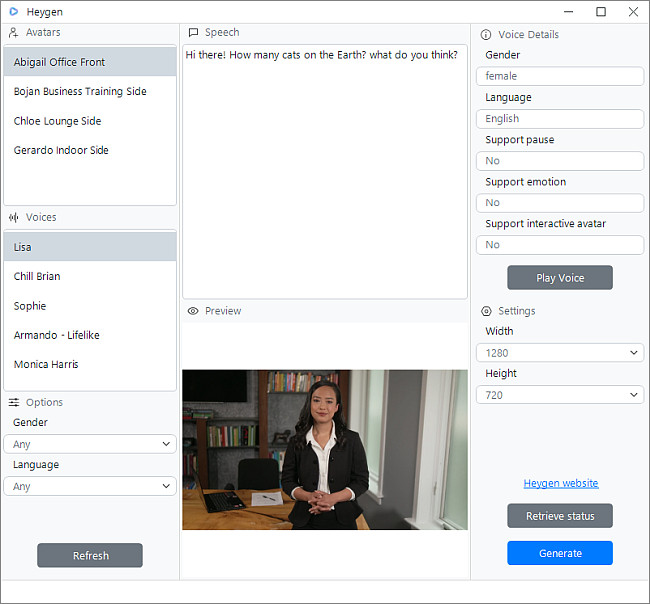Viewport: 650px width, 604px height.
Task: Click the avatar preview image
Action: 325,450
